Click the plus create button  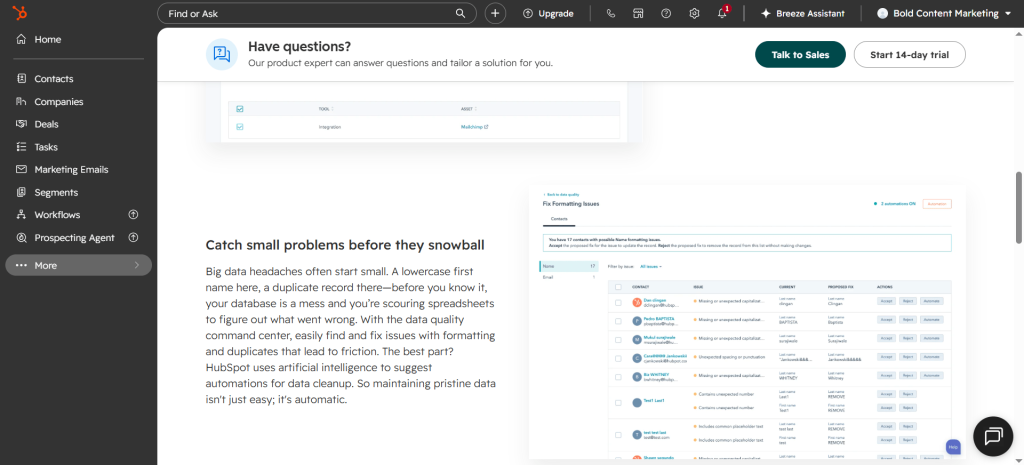(x=495, y=13)
